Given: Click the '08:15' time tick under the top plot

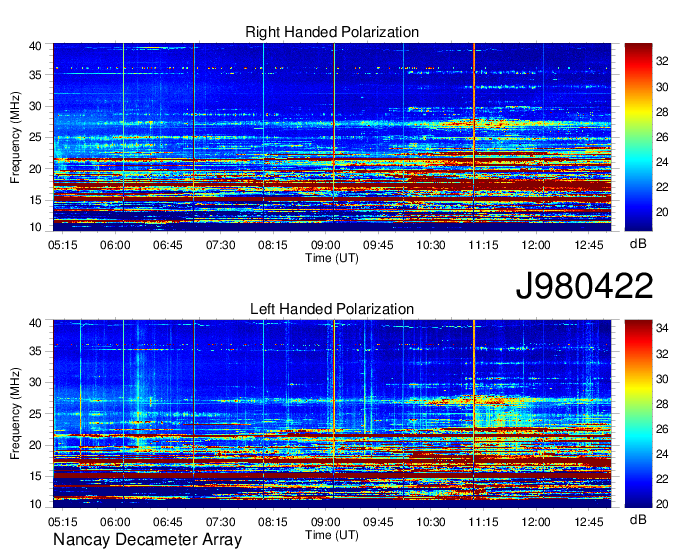Looking at the screenshot, I should pyautogui.click(x=273, y=245).
